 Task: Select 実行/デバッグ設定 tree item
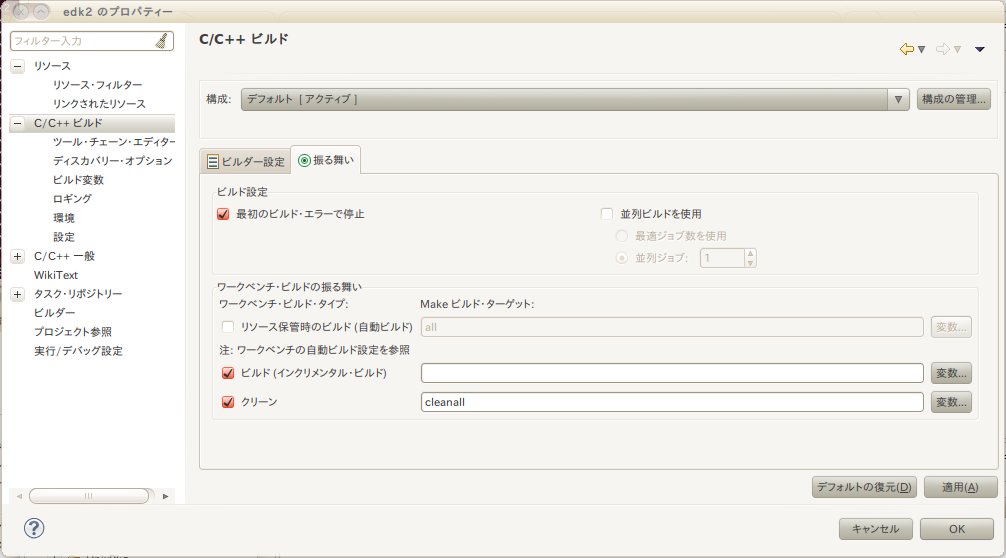78,351
